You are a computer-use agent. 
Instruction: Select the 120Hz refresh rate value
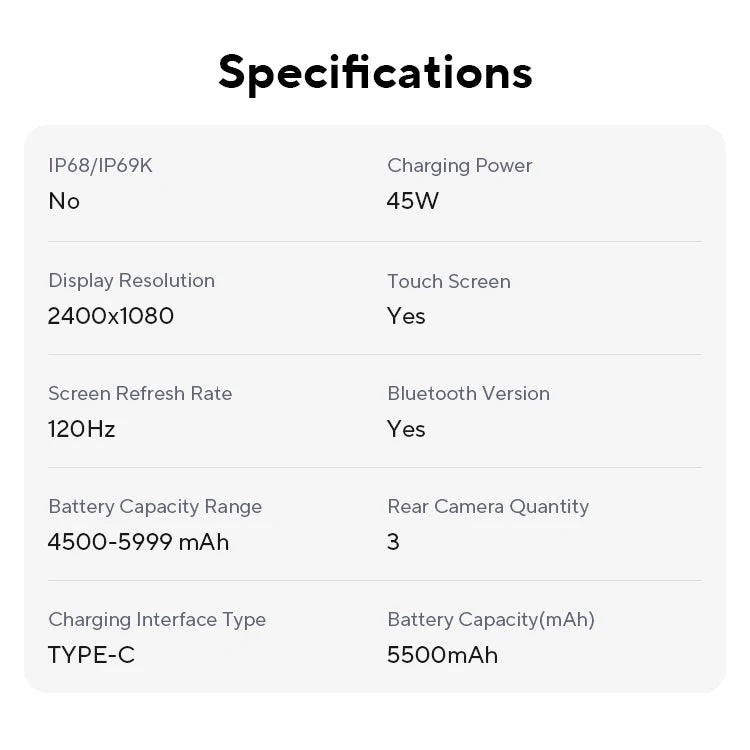[82, 429]
